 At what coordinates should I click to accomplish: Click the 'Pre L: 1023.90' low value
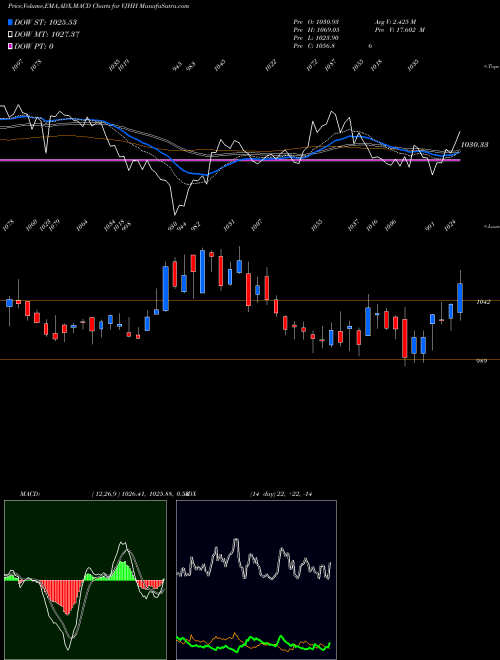316,38
